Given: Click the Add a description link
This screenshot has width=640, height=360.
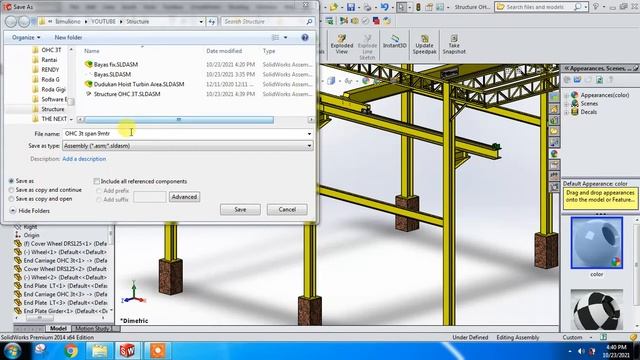Looking at the screenshot, I should (x=84, y=159).
